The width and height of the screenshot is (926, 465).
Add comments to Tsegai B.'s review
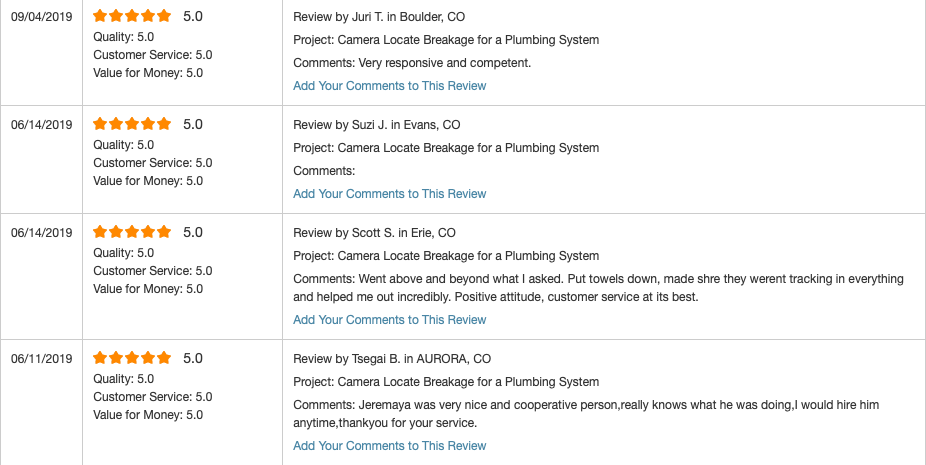pyautogui.click(x=389, y=446)
